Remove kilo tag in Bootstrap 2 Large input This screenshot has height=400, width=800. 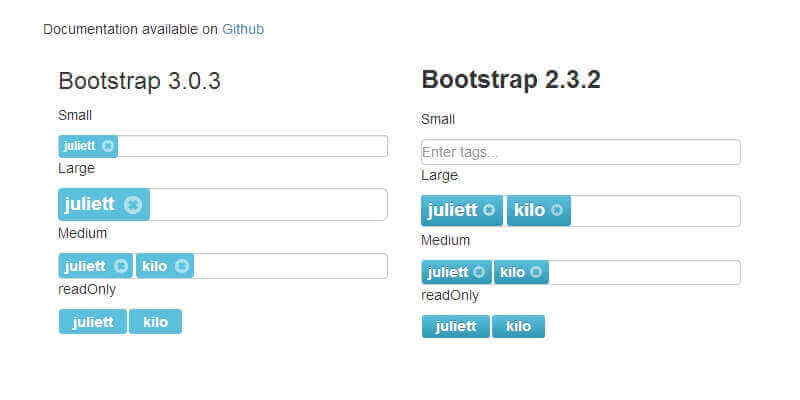[557, 210]
